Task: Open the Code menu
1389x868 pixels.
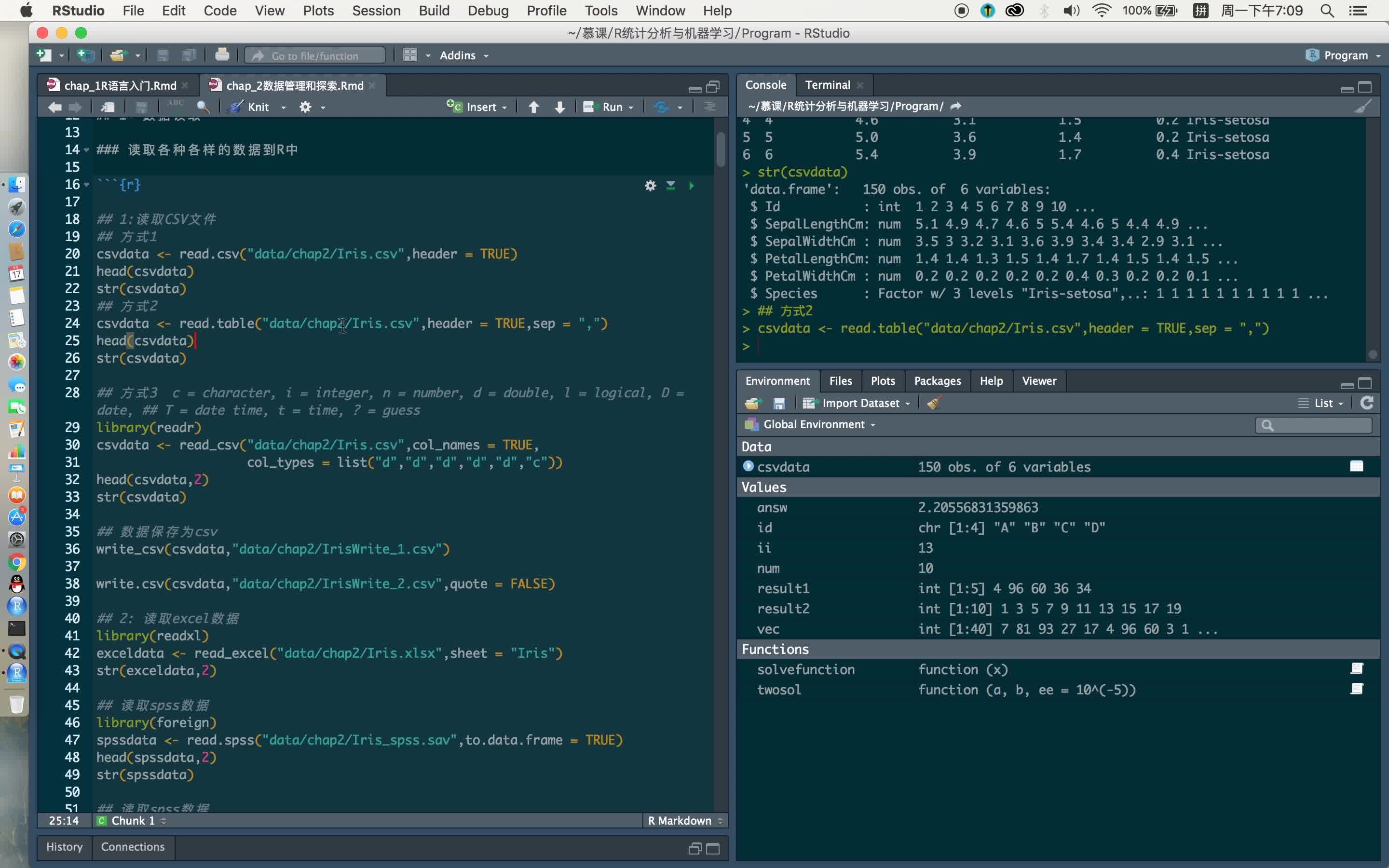Action: point(220,10)
